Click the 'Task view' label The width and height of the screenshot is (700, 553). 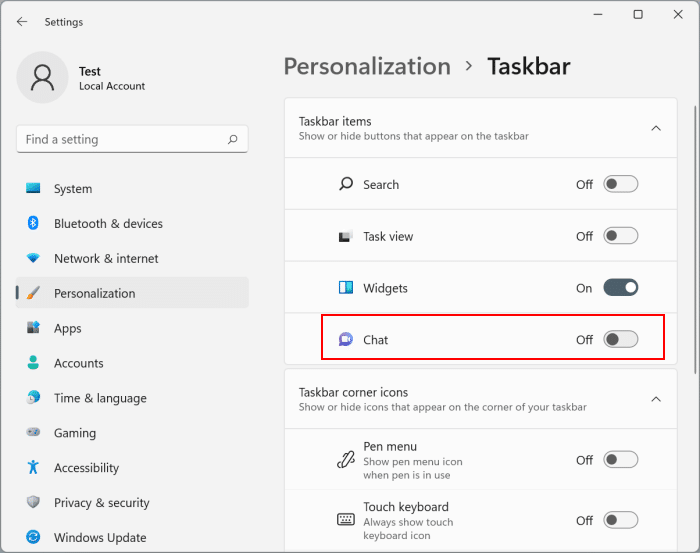pyautogui.click(x=388, y=236)
